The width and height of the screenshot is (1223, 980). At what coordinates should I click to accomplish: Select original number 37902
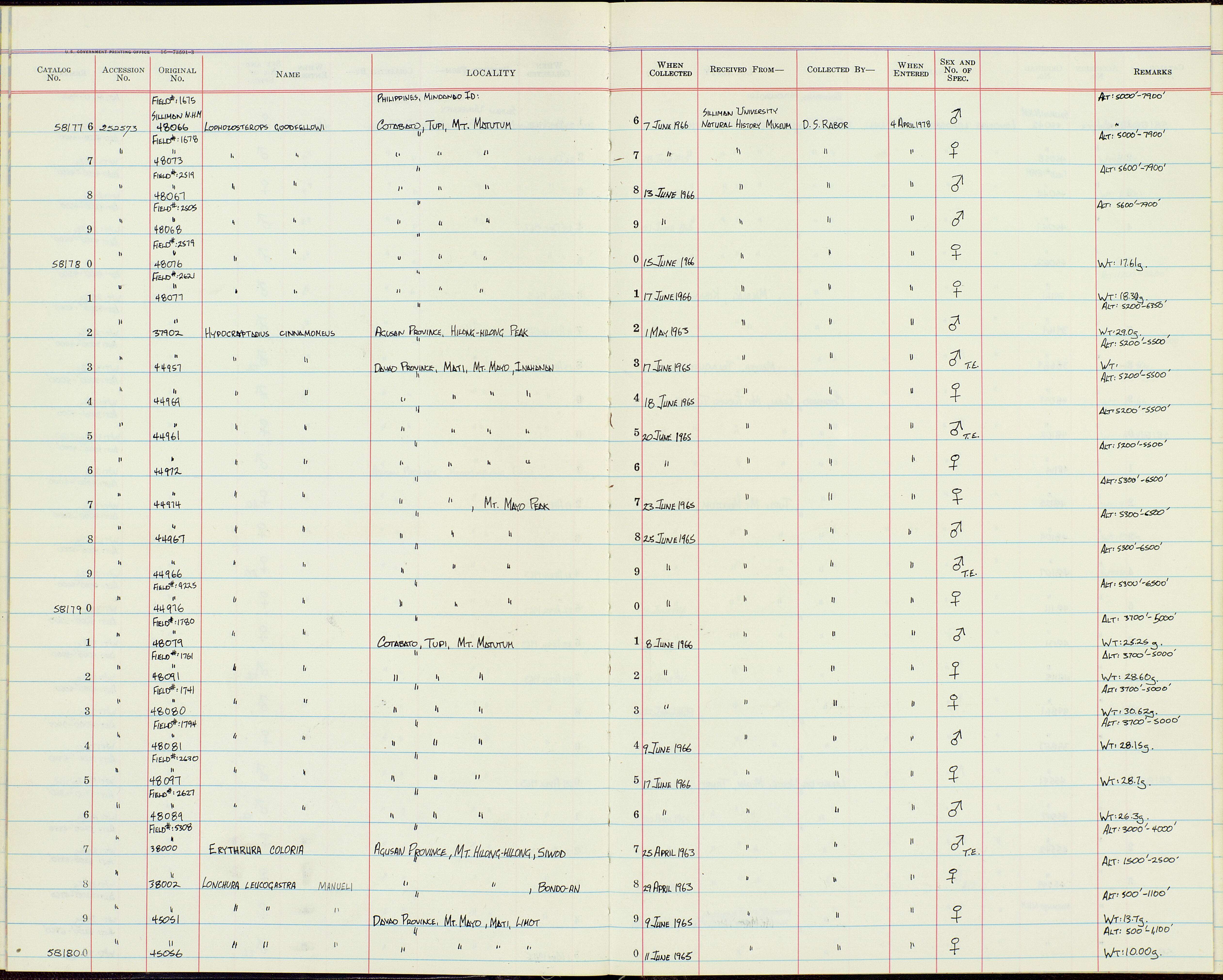[x=169, y=334]
